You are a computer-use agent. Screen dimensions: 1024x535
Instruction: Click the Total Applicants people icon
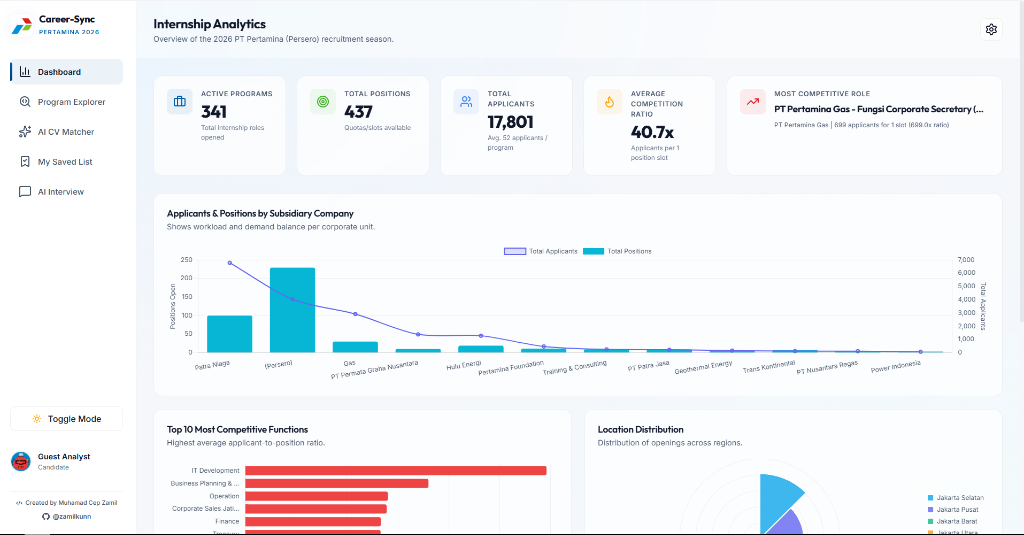click(466, 102)
